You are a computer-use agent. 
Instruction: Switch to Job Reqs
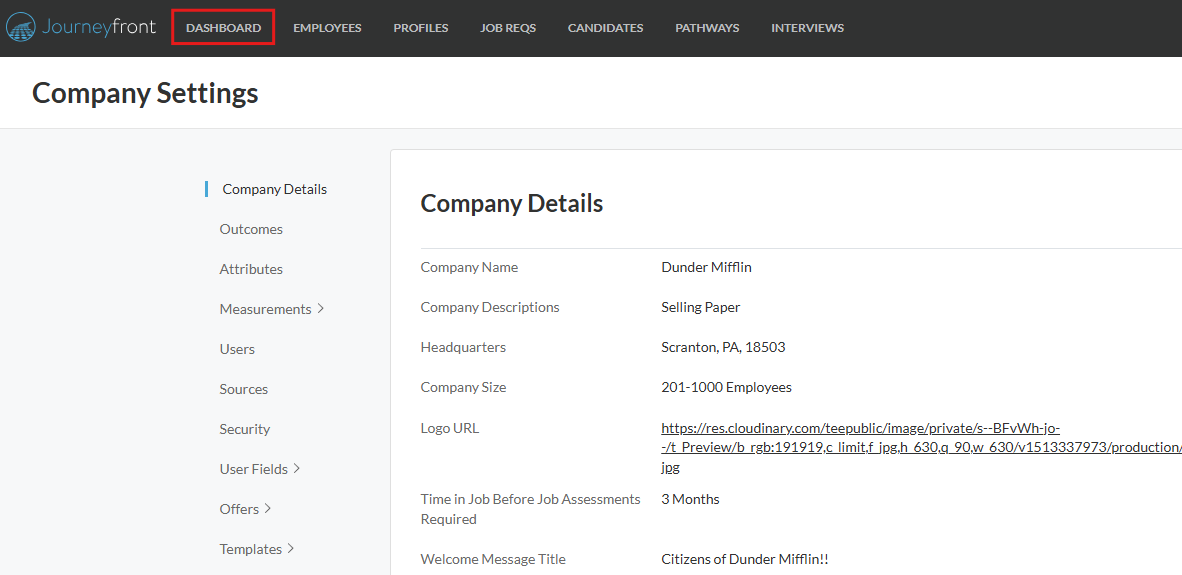click(508, 28)
